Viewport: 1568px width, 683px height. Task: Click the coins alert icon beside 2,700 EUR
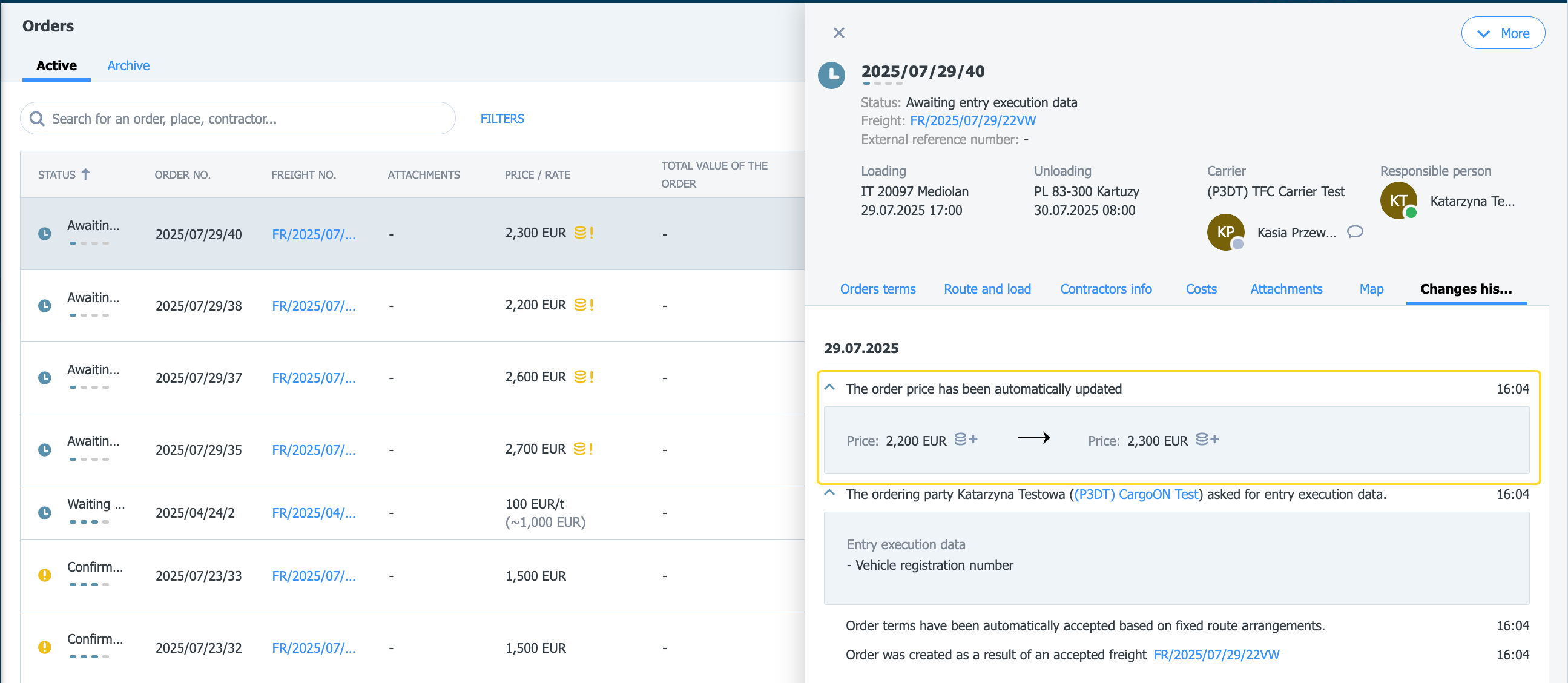point(583,449)
